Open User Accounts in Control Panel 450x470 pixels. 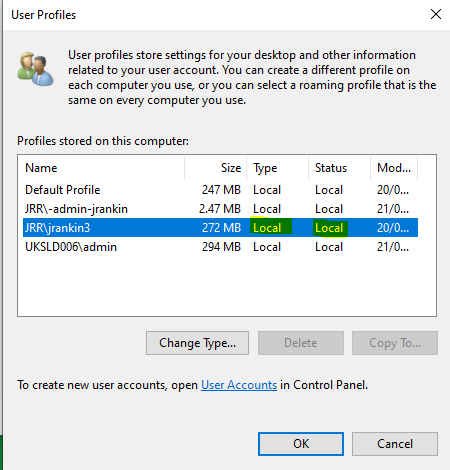click(x=239, y=385)
